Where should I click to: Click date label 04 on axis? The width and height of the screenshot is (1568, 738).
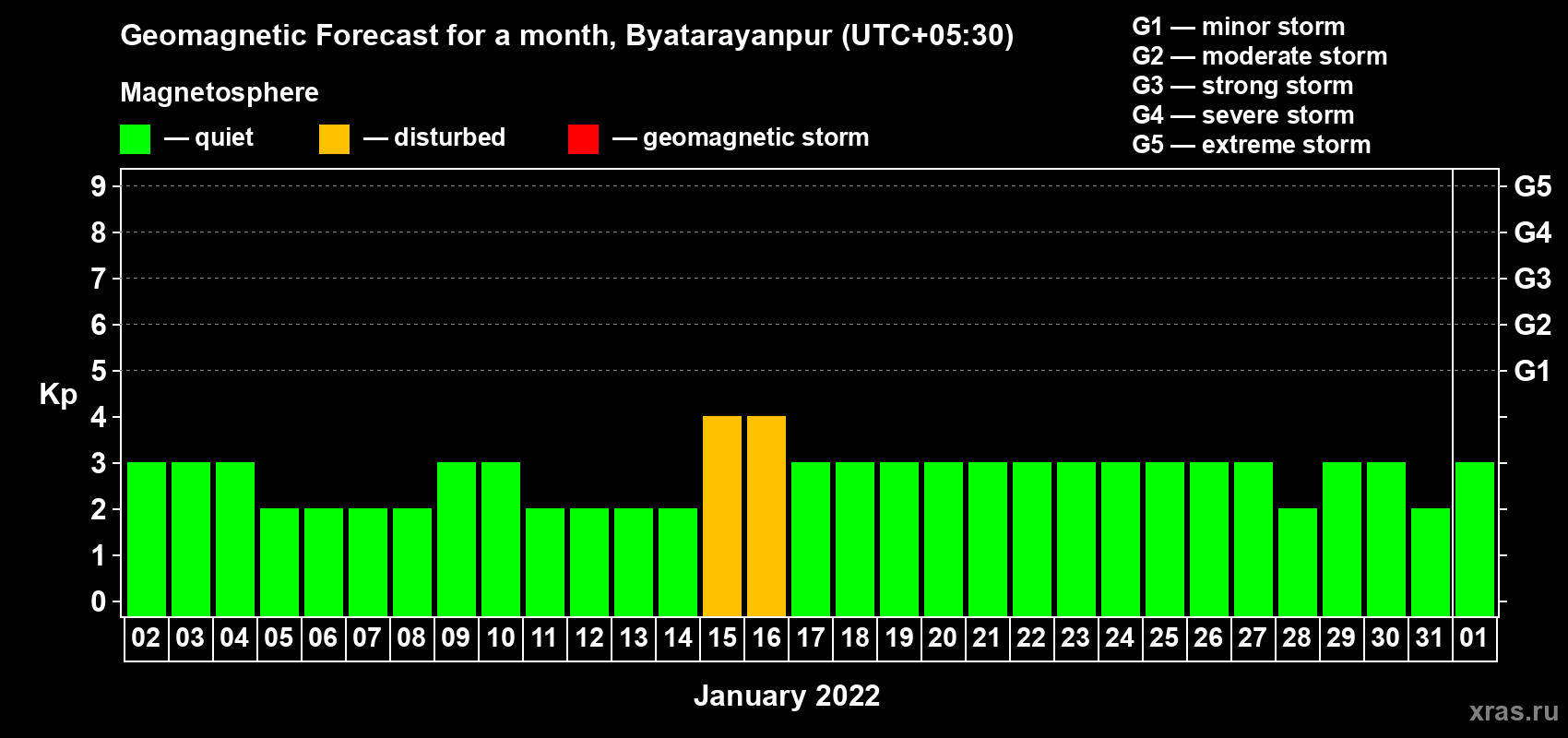[x=234, y=637]
